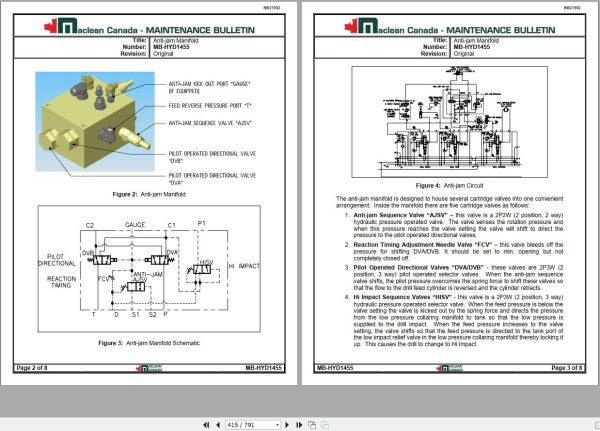The width and height of the screenshot is (600, 431).
Task: Click the Revision: Original value on page 3
Action: click(x=464, y=54)
